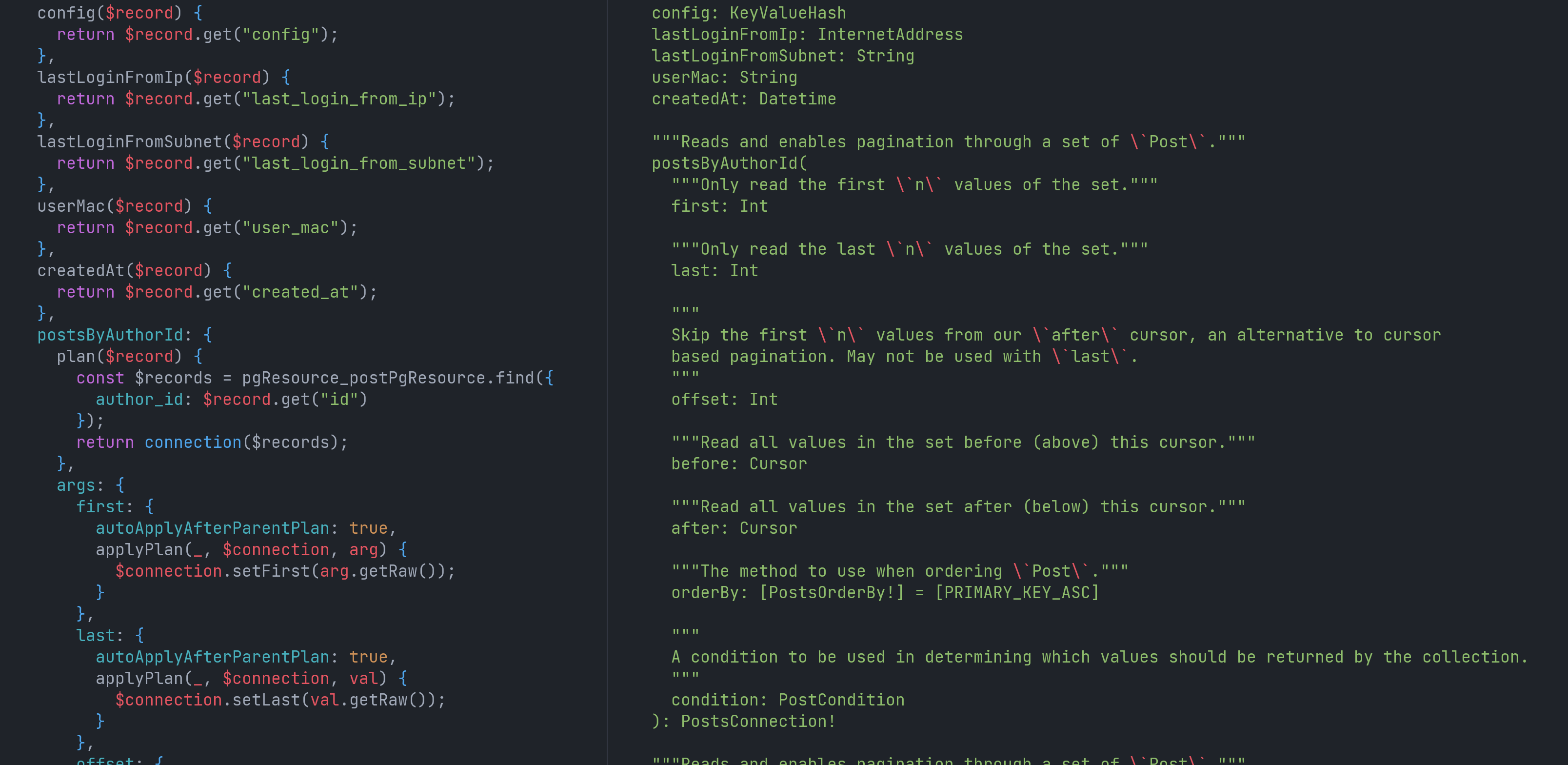Click the PostsConnection! return type
This screenshot has height=765, width=1568.
click(x=758, y=722)
